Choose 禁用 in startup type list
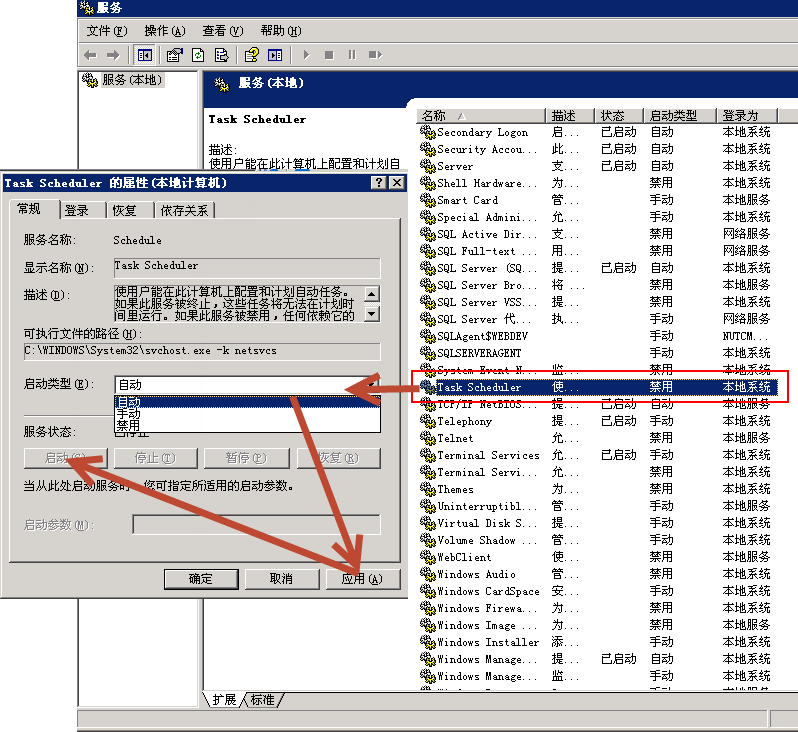Screen dimensions: 798x732 pos(247,425)
